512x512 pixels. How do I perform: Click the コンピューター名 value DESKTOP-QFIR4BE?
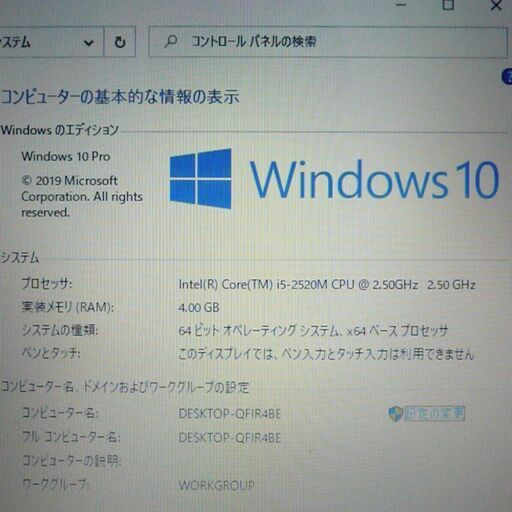point(230,414)
